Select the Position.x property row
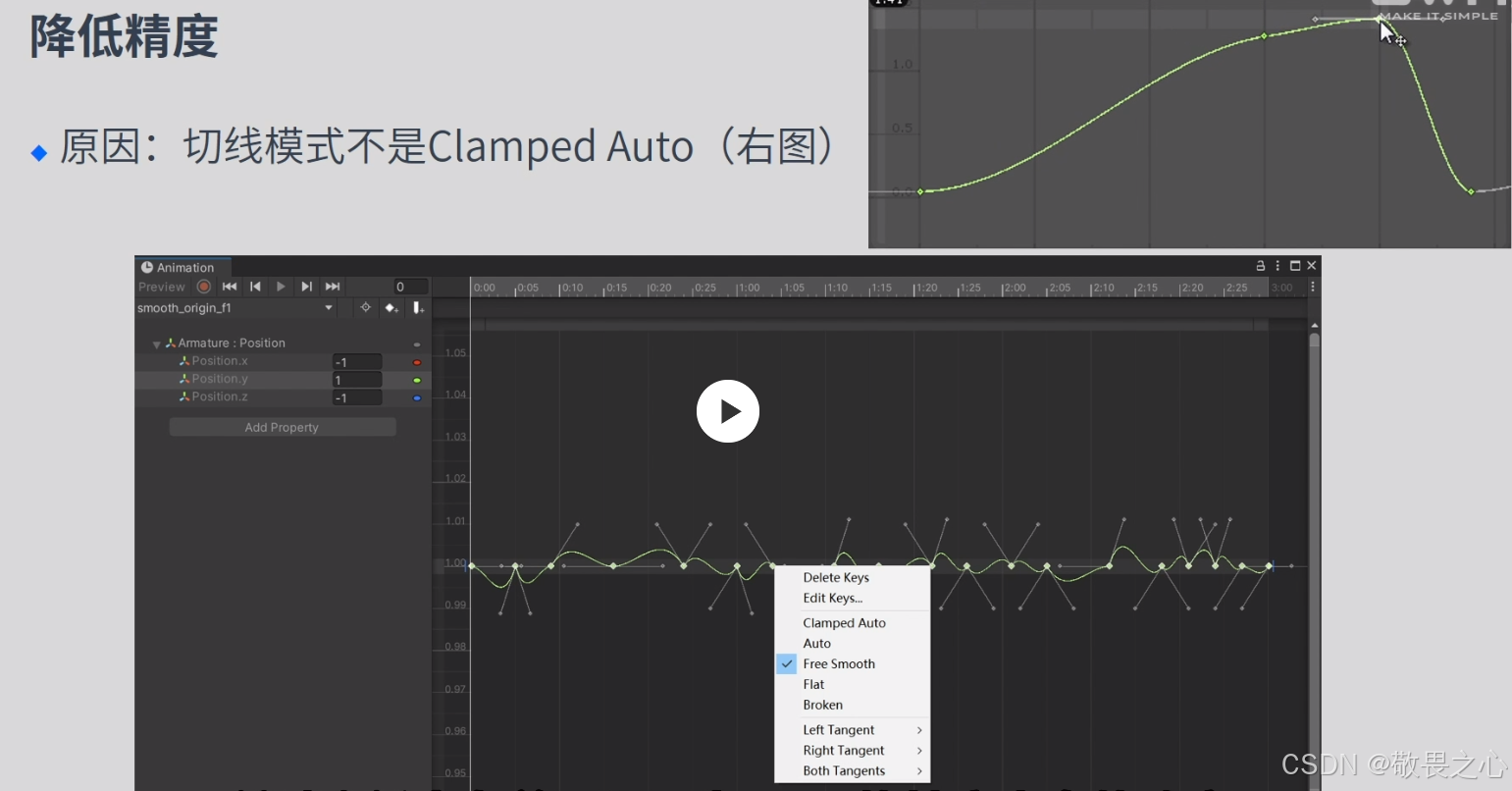1512x791 pixels. coord(283,361)
